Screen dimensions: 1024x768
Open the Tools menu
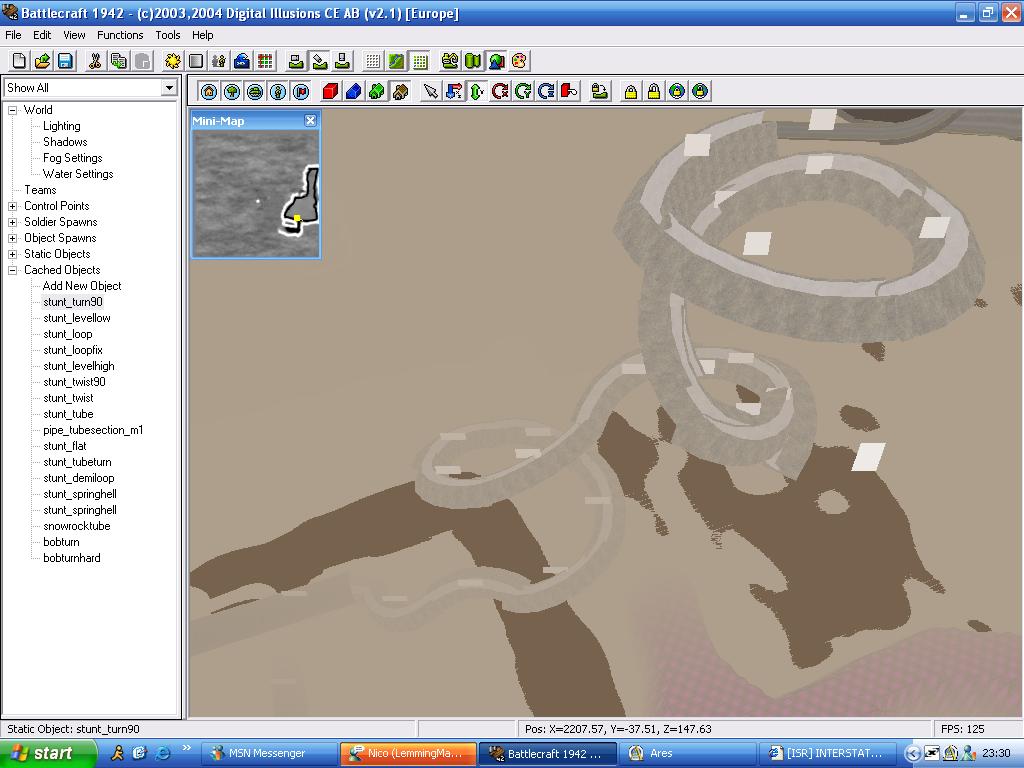pos(167,35)
